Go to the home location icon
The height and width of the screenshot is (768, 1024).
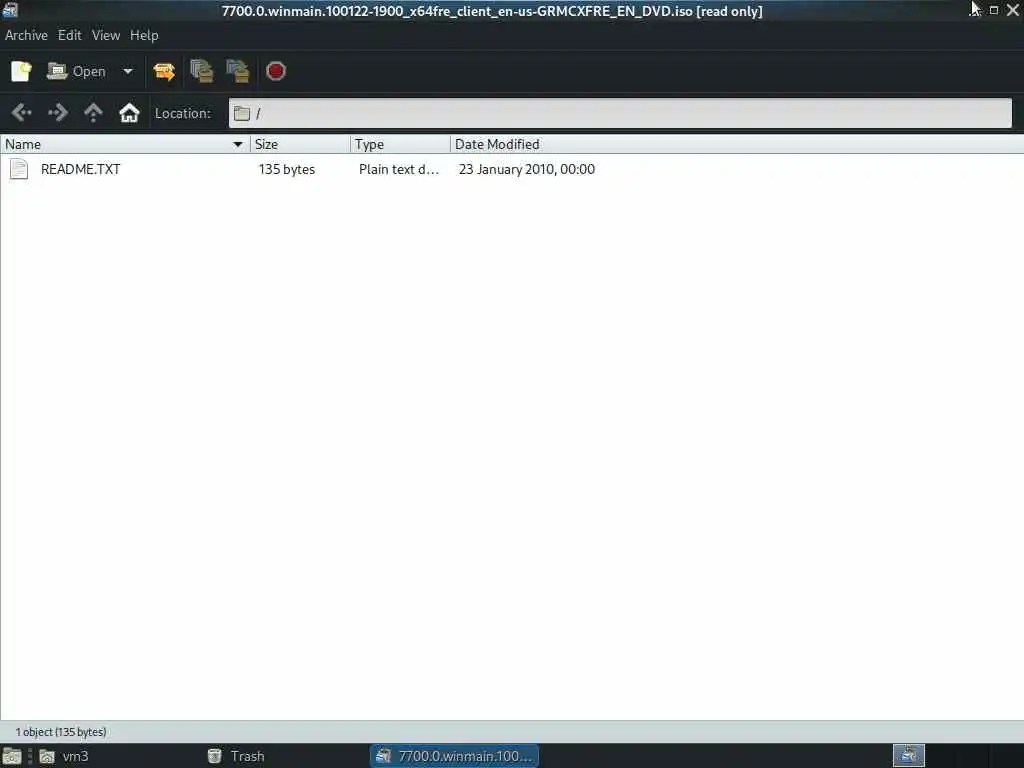click(129, 113)
